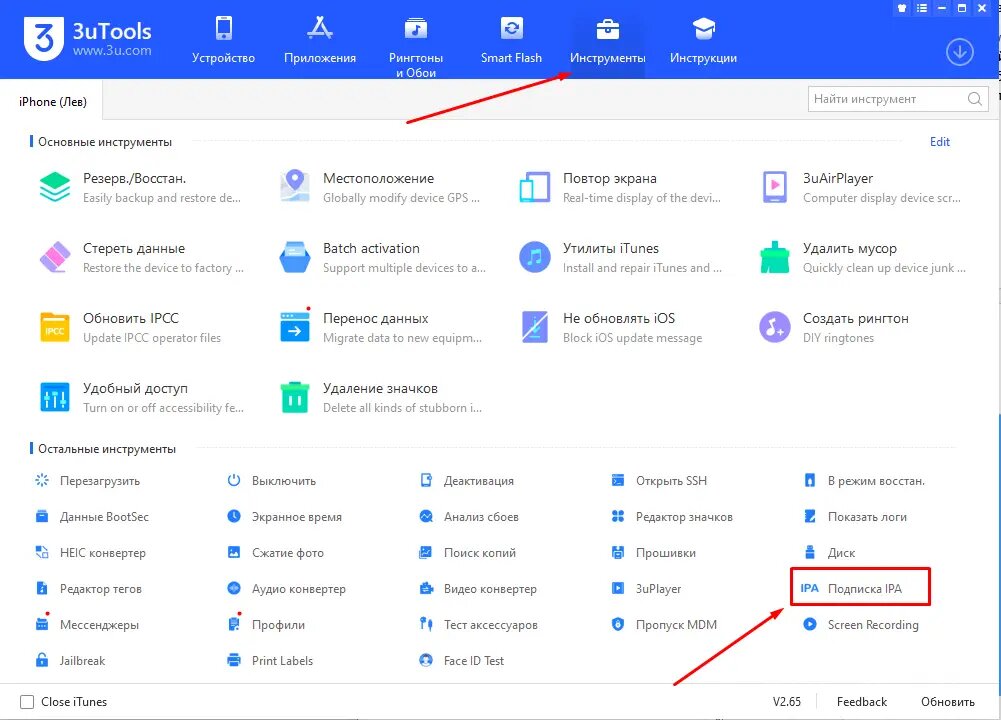Click the Edit link
The width and height of the screenshot is (1001, 720).
(x=940, y=142)
